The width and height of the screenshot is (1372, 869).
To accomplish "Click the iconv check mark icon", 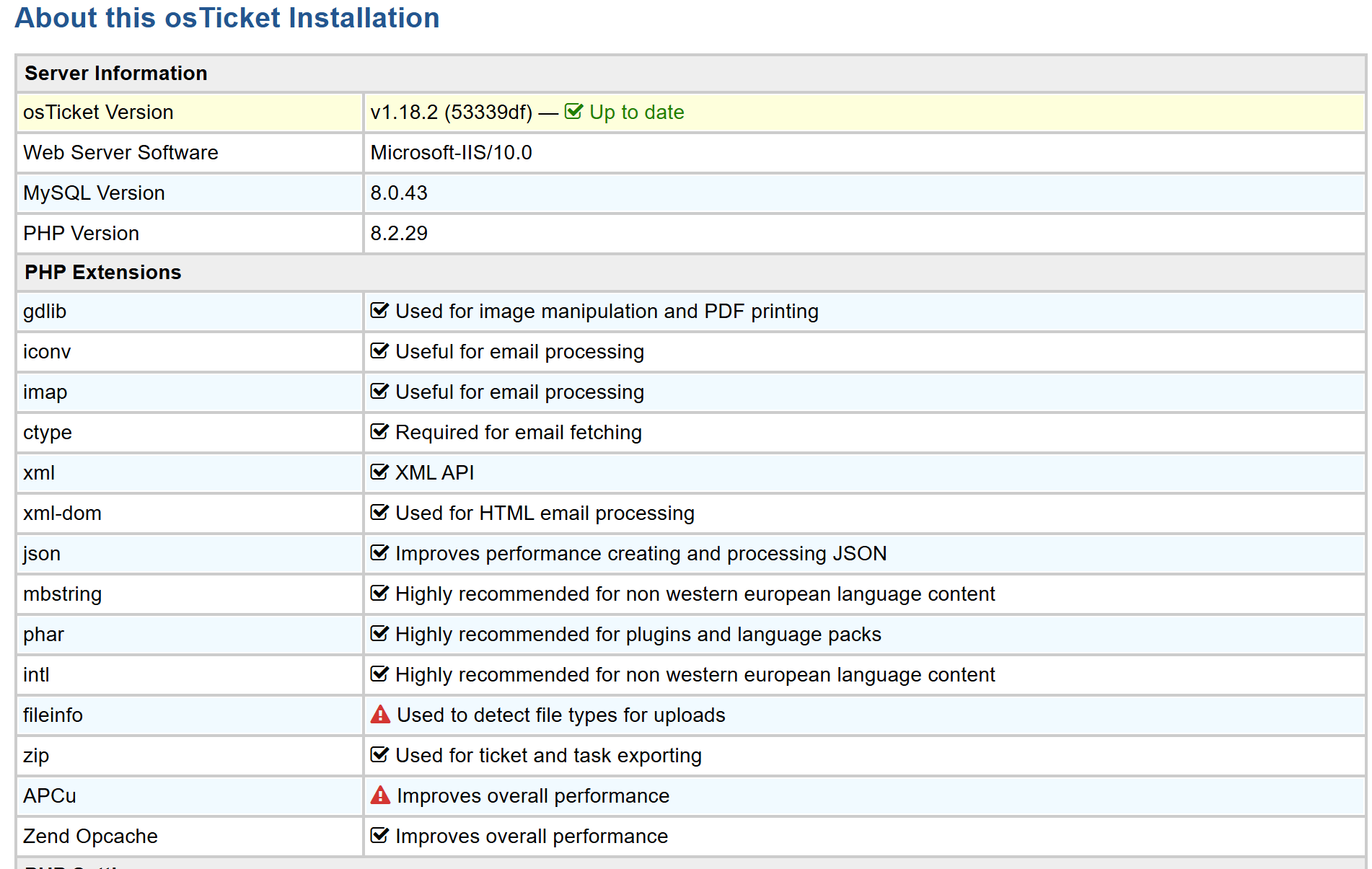I will coord(379,351).
